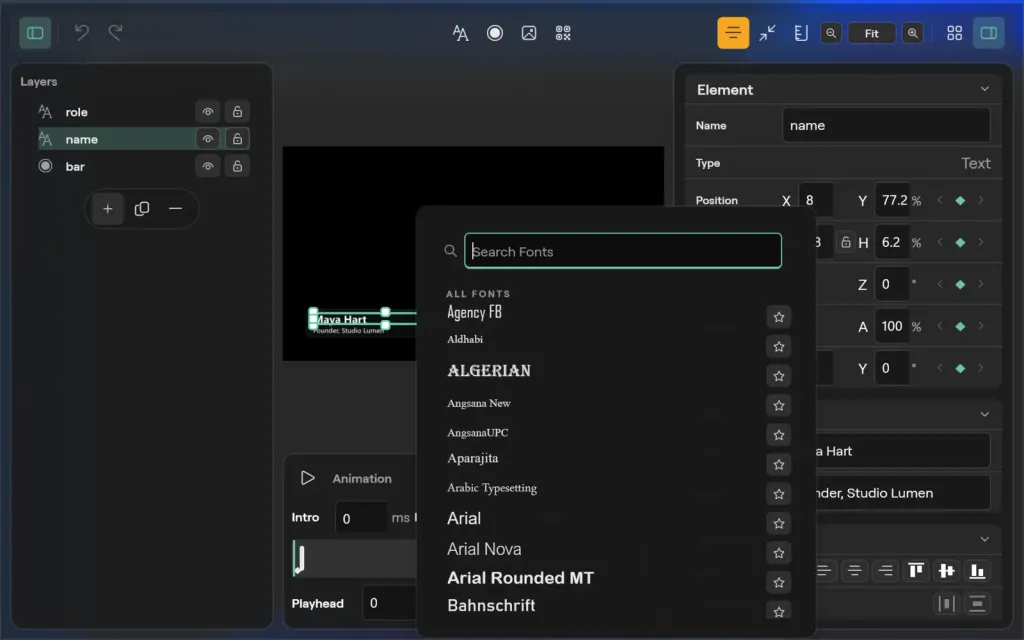Collapse the section above alignment buttons
Image resolution: width=1024 pixels, height=640 pixels.
pos(984,539)
